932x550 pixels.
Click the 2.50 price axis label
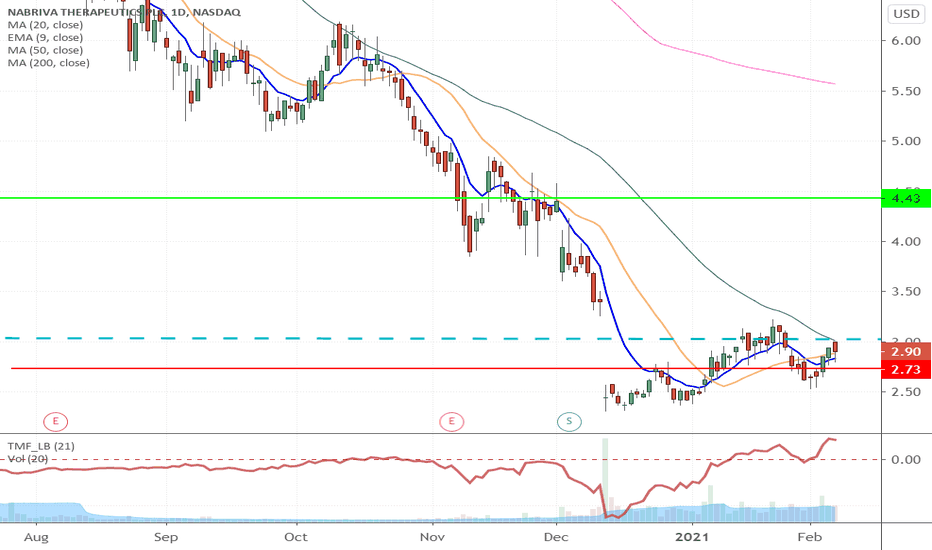pos(906,391)
